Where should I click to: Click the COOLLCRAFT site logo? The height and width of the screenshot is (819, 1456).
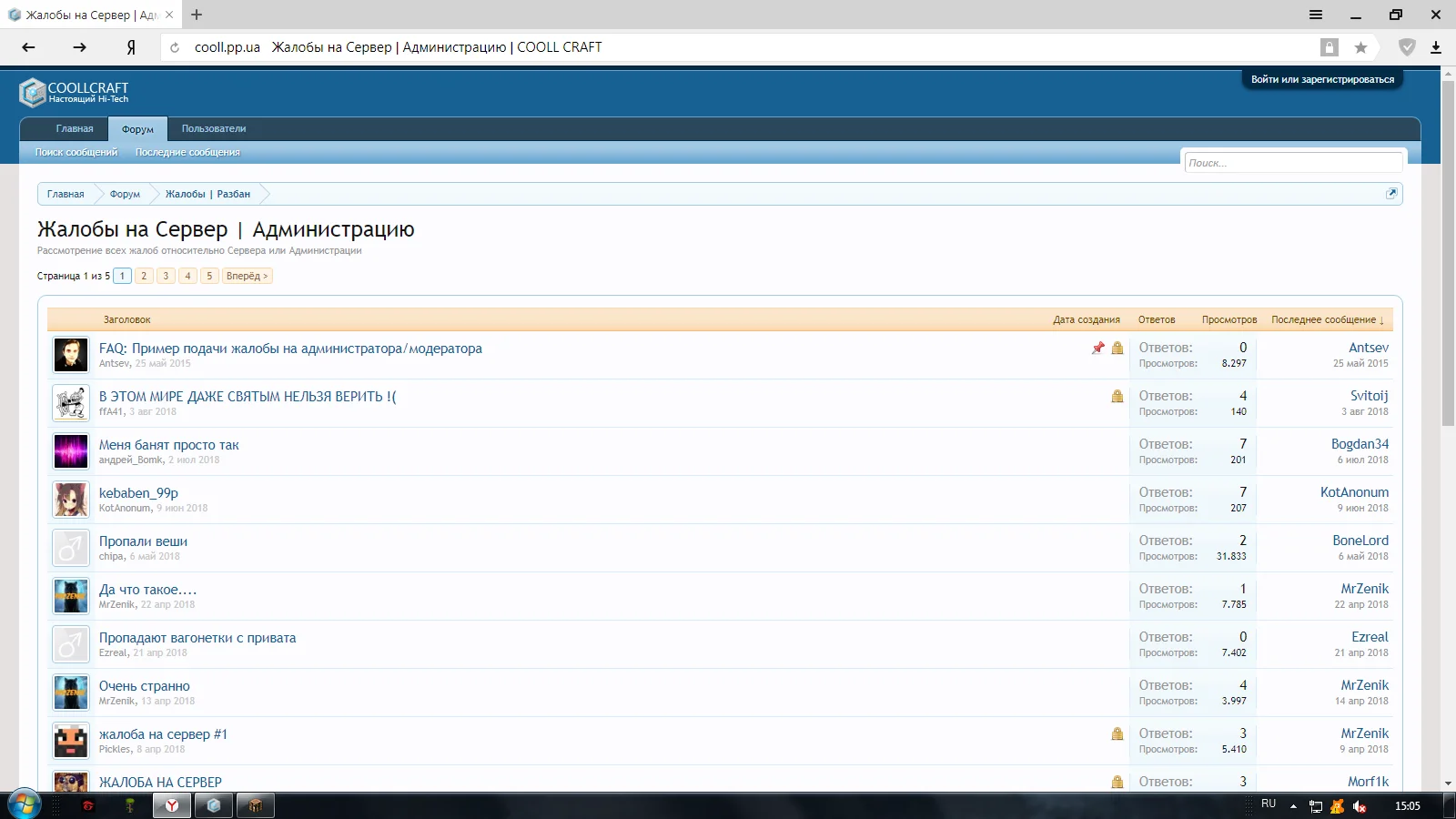75,92
